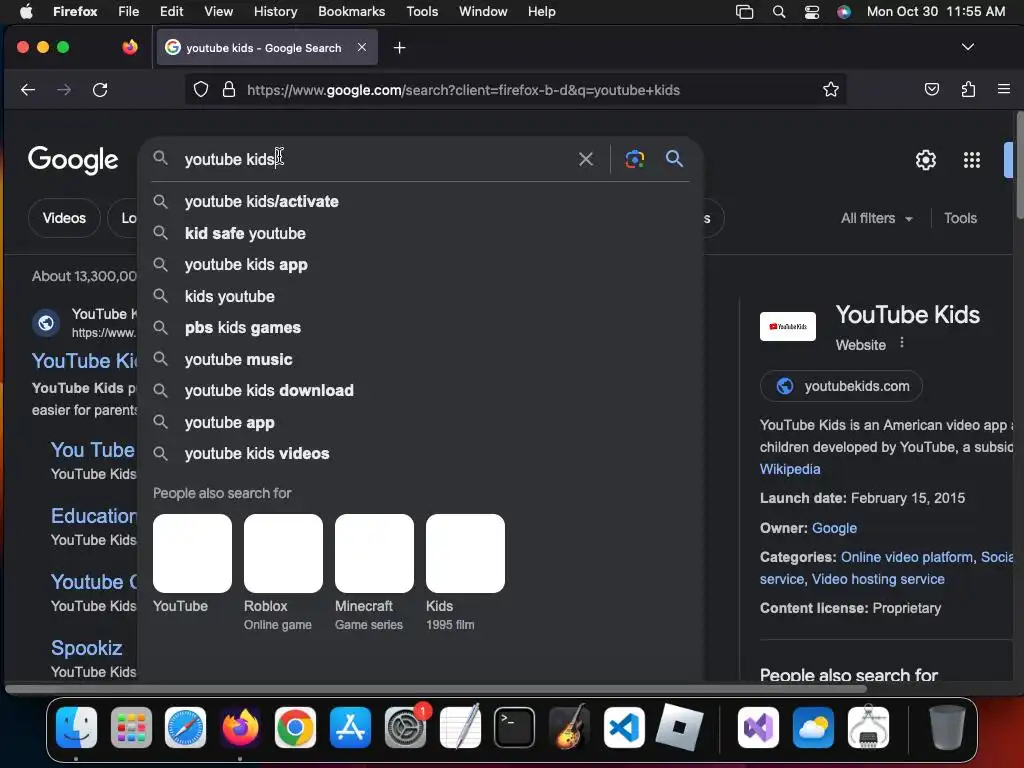Select suggestion youtube kids/activate
The width and height of the screenshot is (1024, 768).
tap(421, 202)
